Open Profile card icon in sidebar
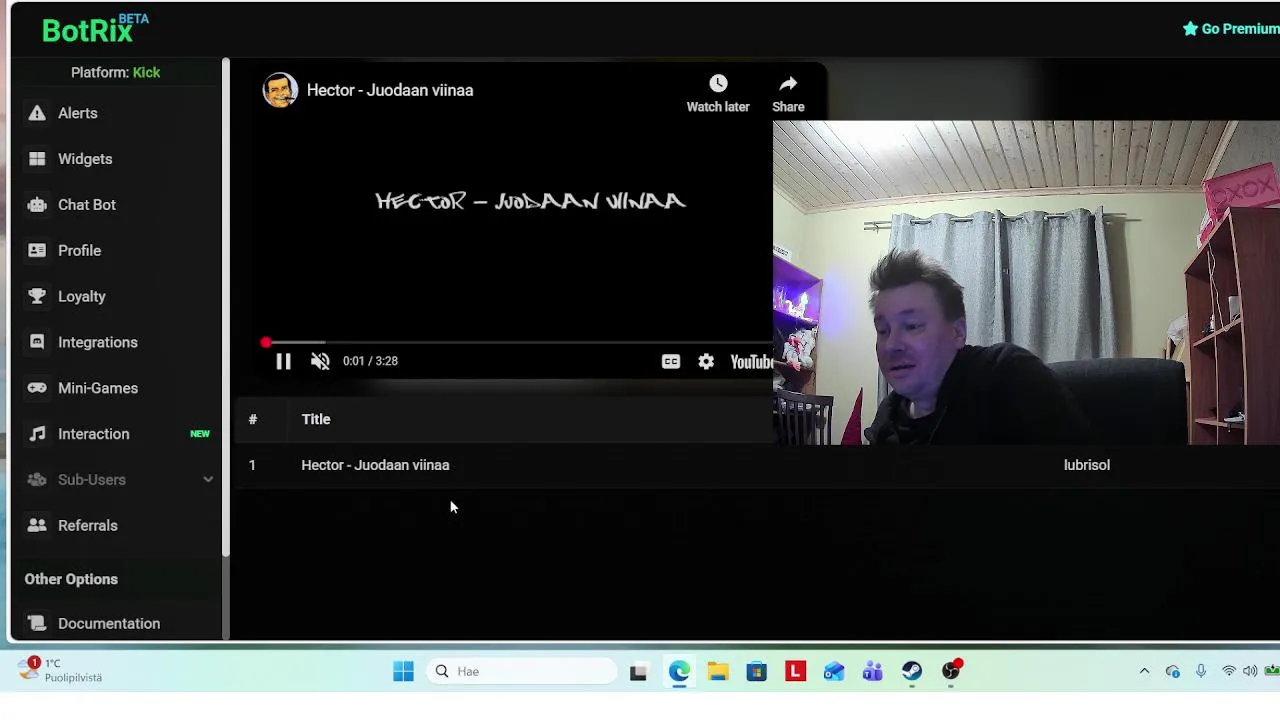This screenshot has width=1280, height=720. [x=37, y=250]
